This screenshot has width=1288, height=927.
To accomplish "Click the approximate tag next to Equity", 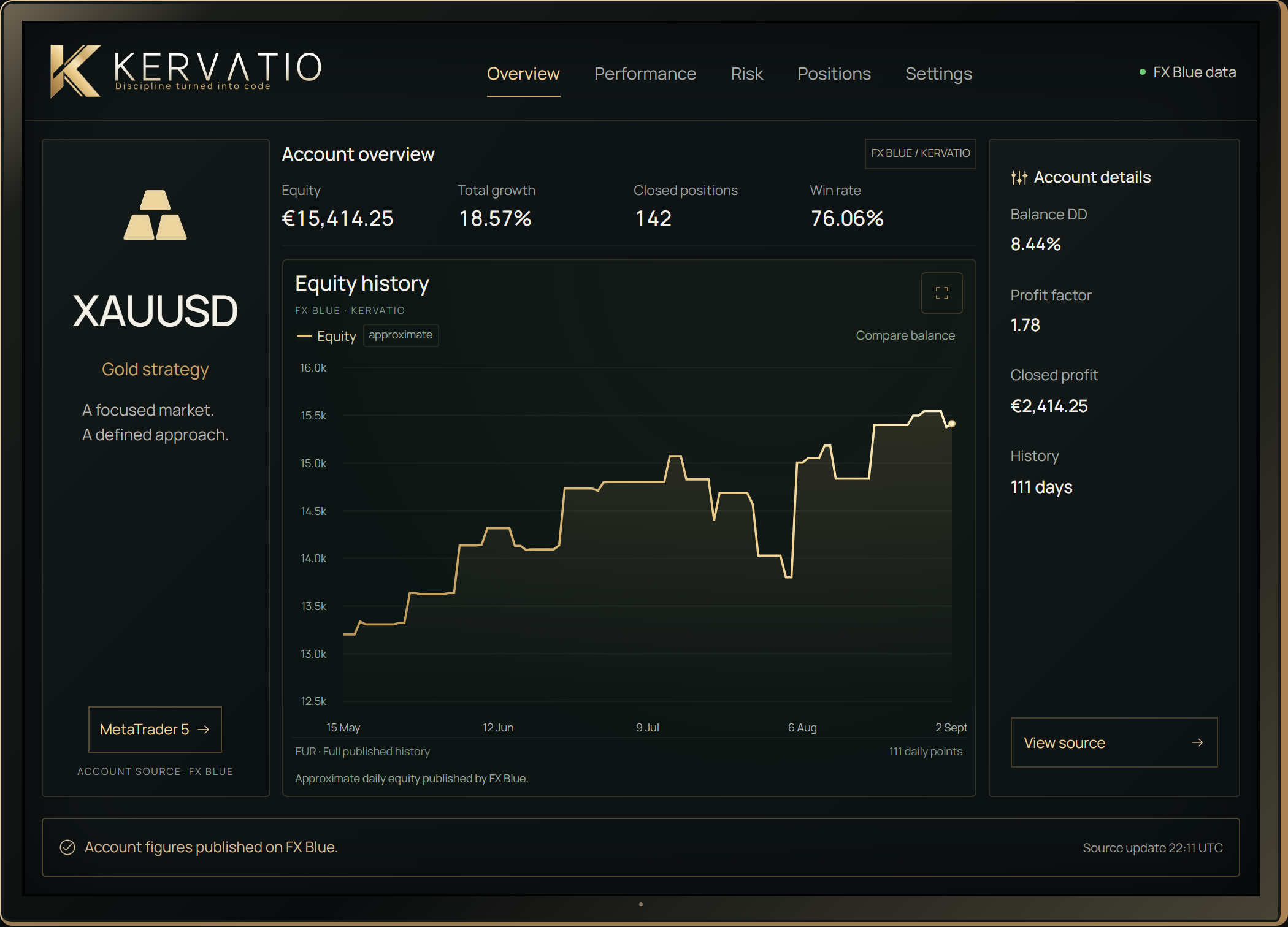I will point(401,335).
